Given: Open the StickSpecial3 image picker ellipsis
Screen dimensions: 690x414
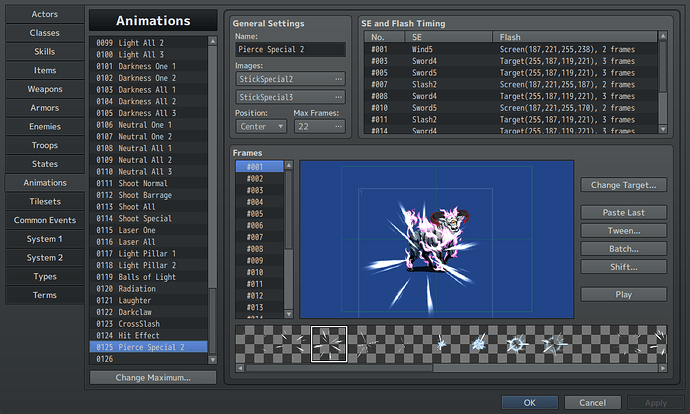Looking at the screenshot, I should [x=338, y=97].
